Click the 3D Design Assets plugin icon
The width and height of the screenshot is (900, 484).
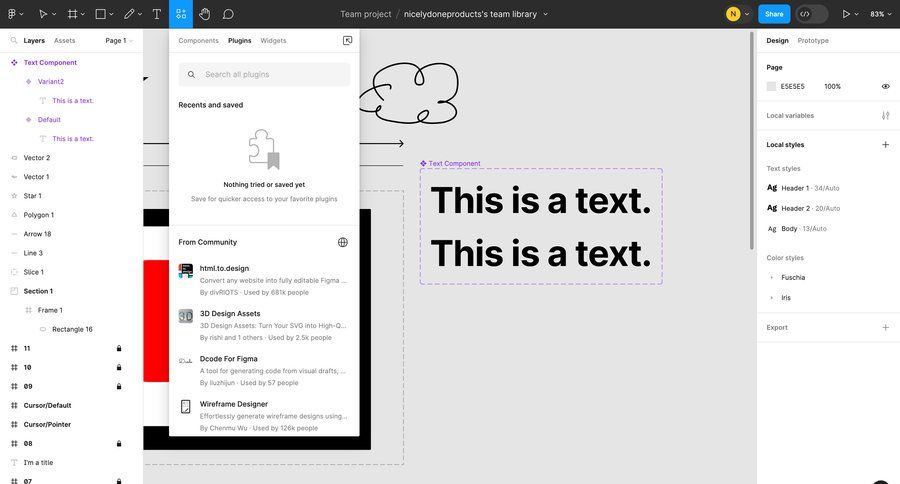pos(185,316)
